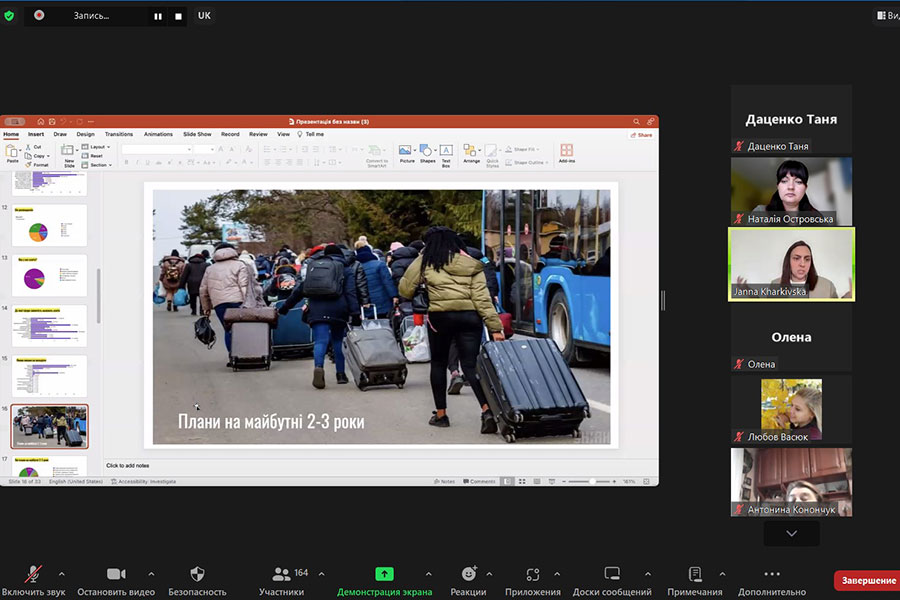
Task: Click the green Демонстрация экрана icon
Action: point(384,574)
